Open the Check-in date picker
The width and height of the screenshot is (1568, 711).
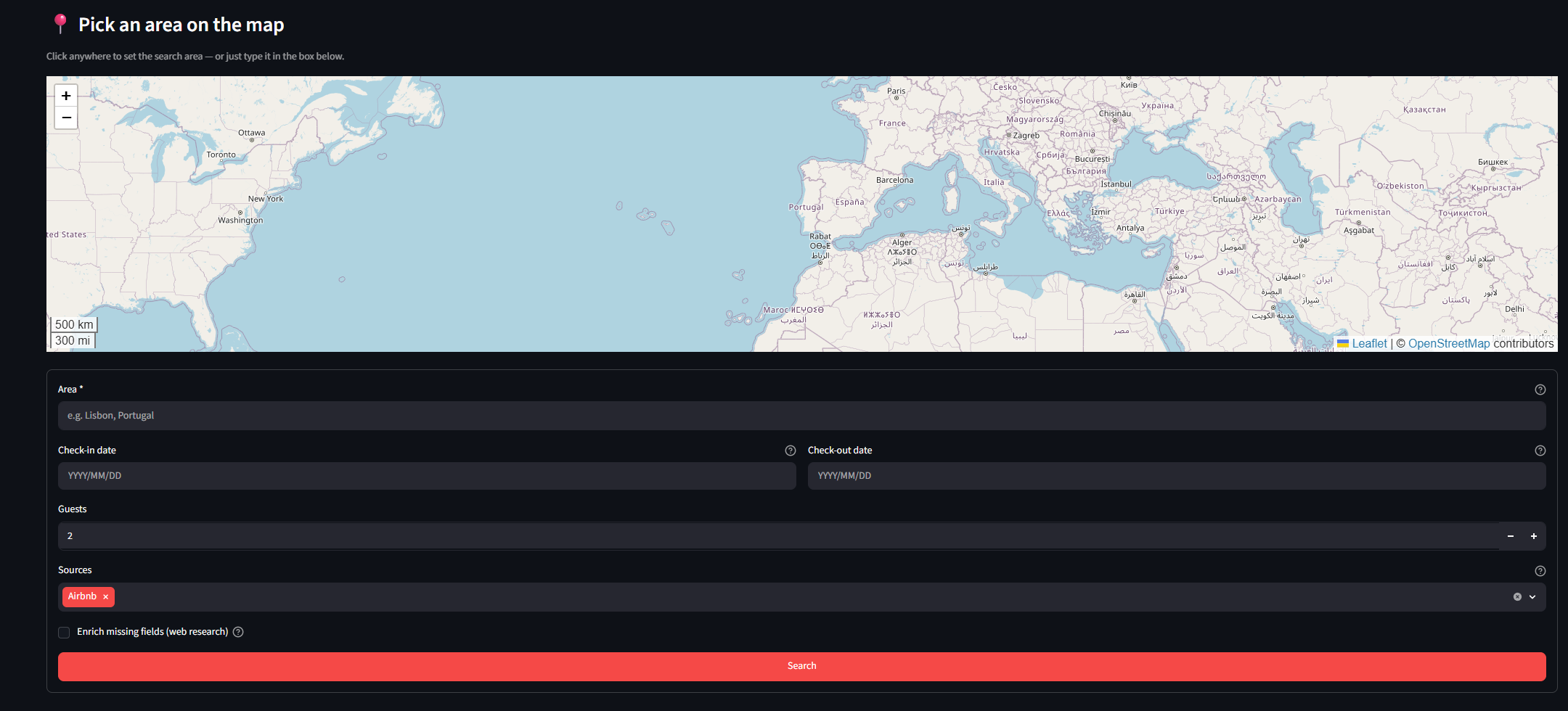427,476
